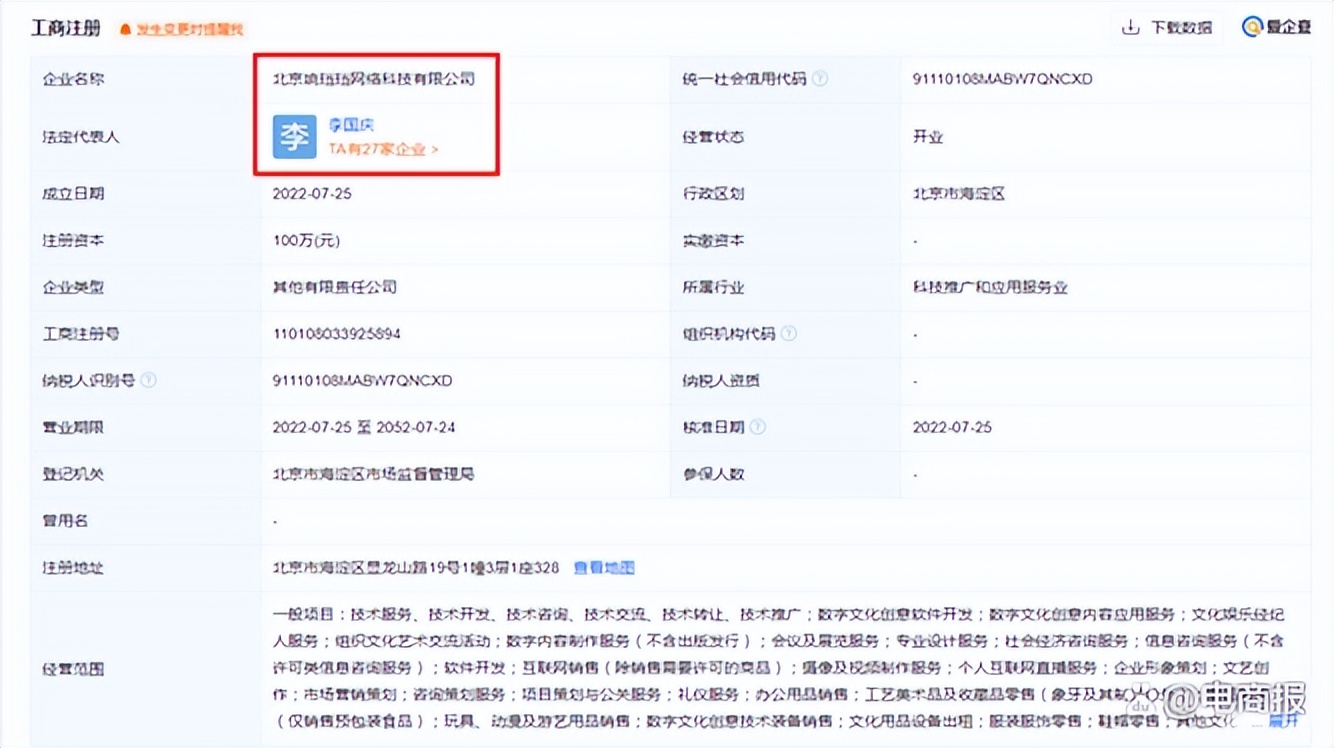The width and height of the screenshot is (1334, 748).
Task: Open help icon next to 组织机构代码
Action: [x=789, y=333]
